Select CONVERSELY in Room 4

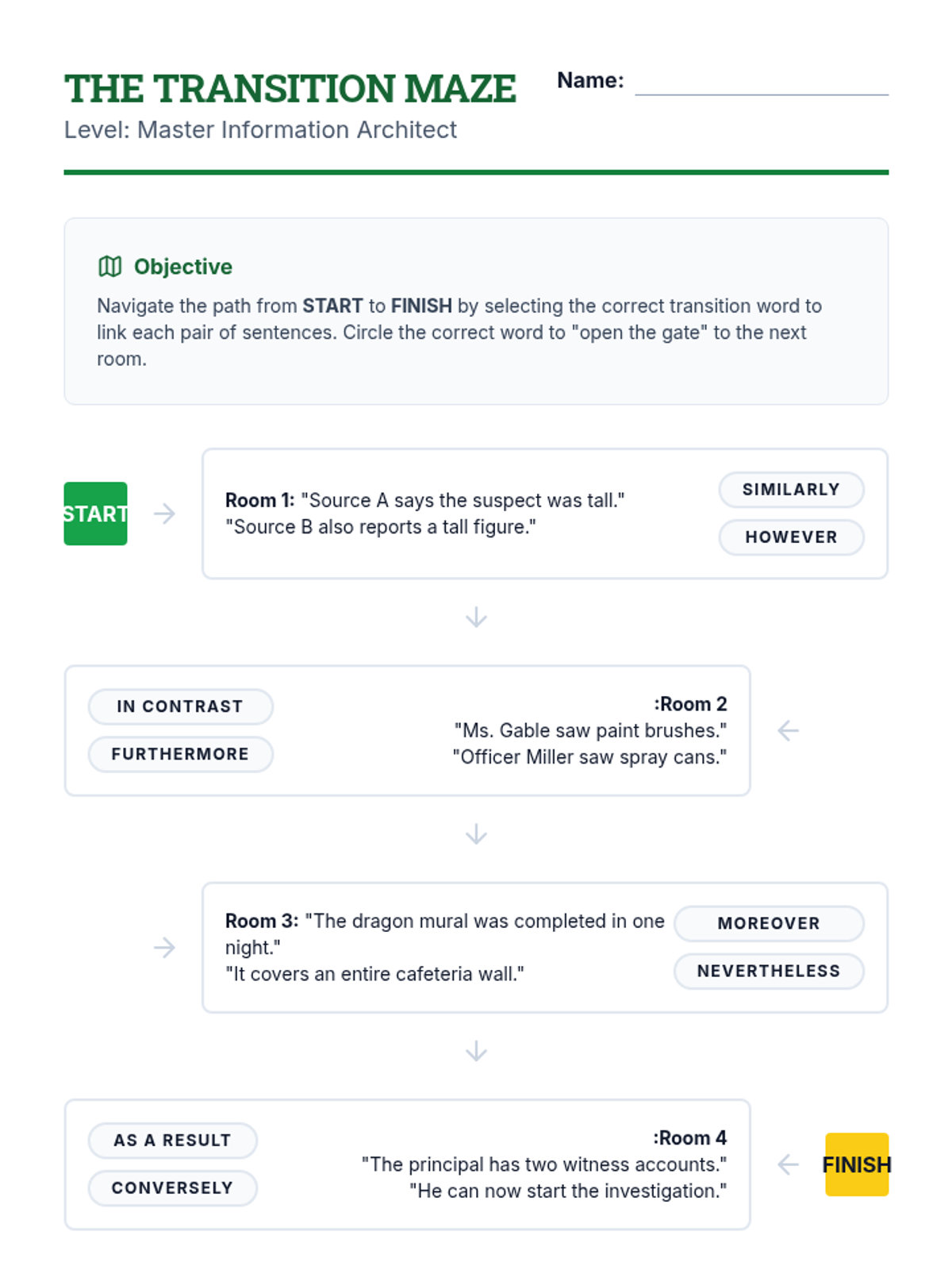[172, 1188]
